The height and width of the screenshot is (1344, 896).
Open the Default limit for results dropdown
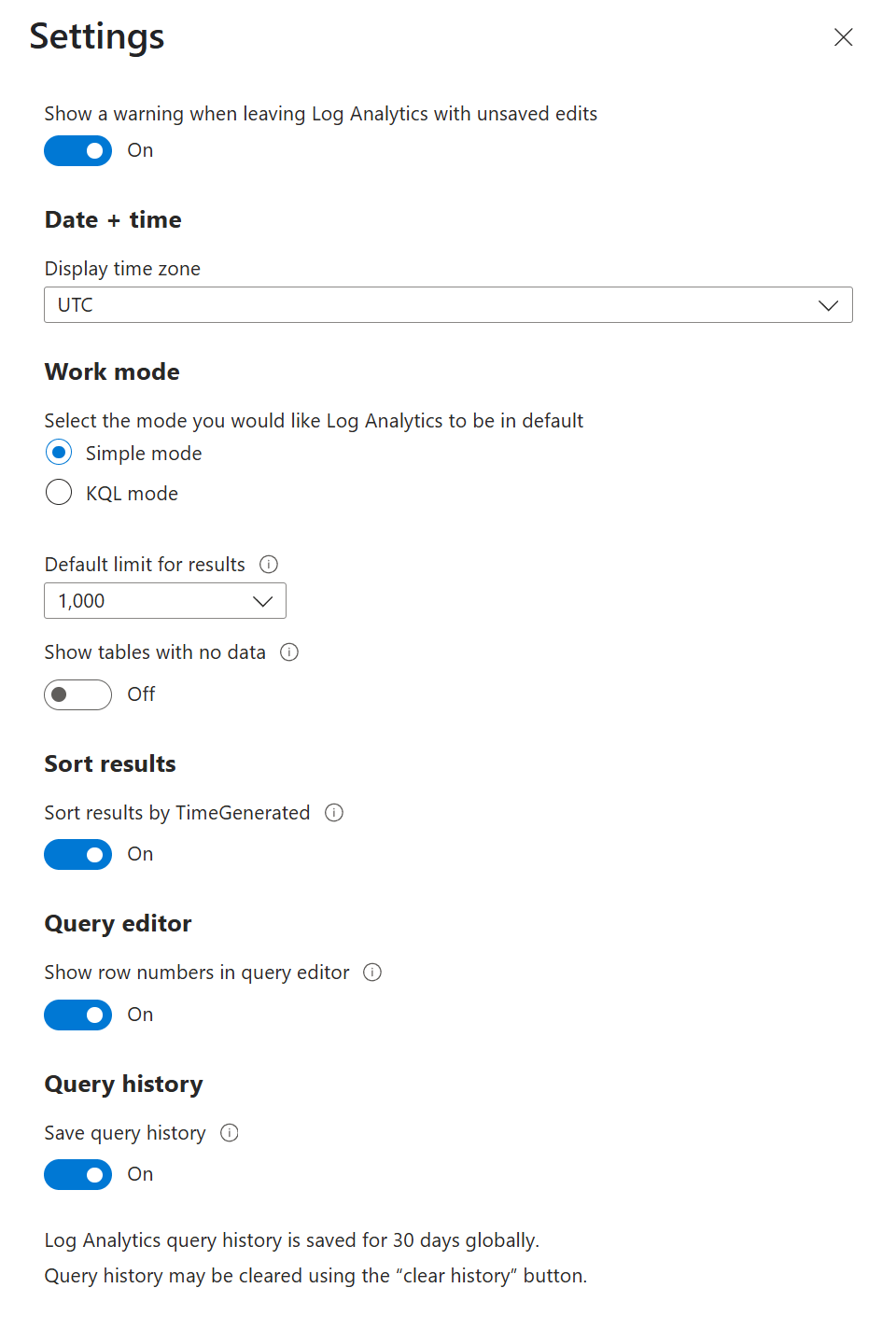[165, 601]
